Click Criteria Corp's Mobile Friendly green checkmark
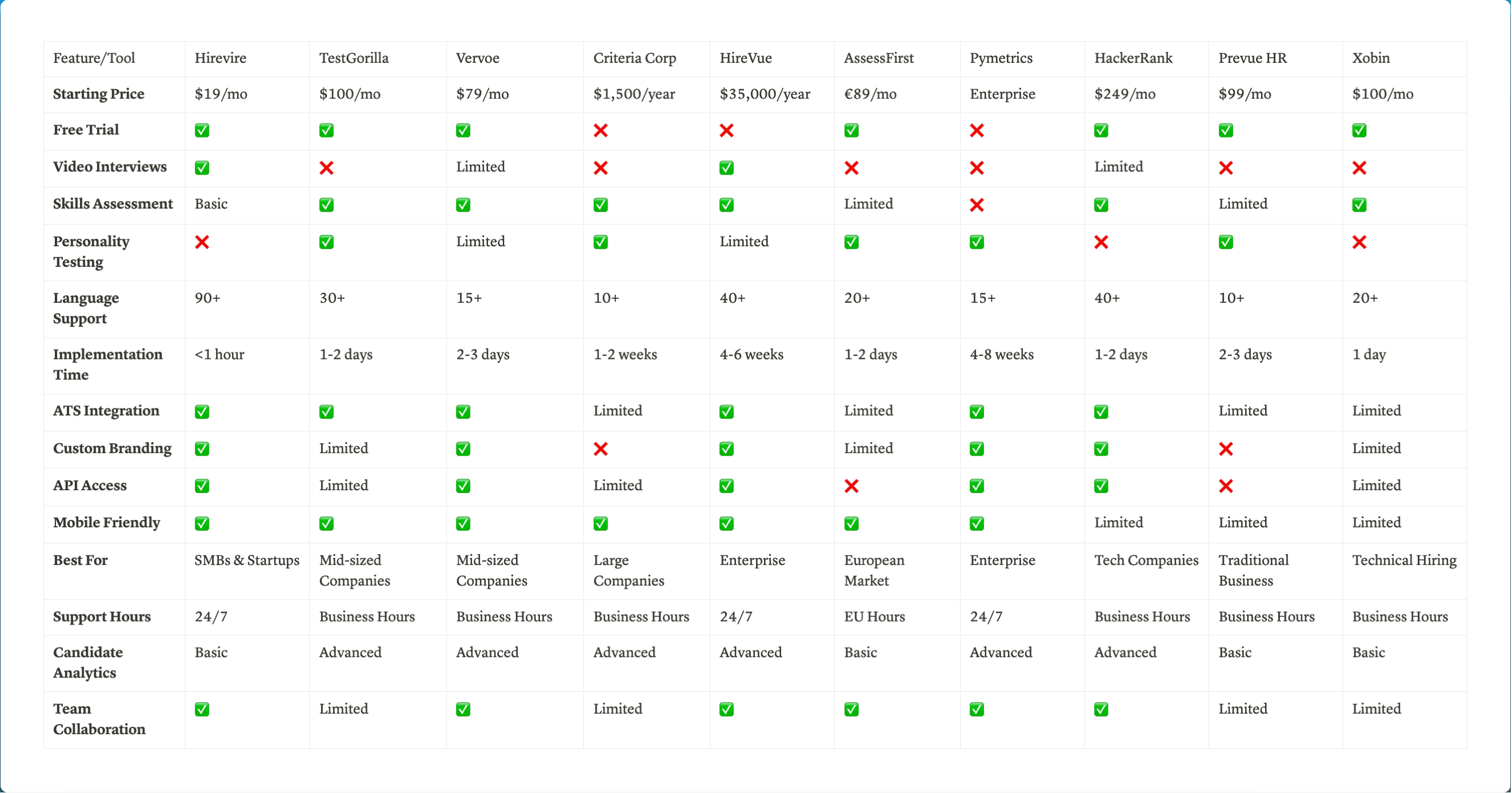1512x793 pixels. (600, 523)
